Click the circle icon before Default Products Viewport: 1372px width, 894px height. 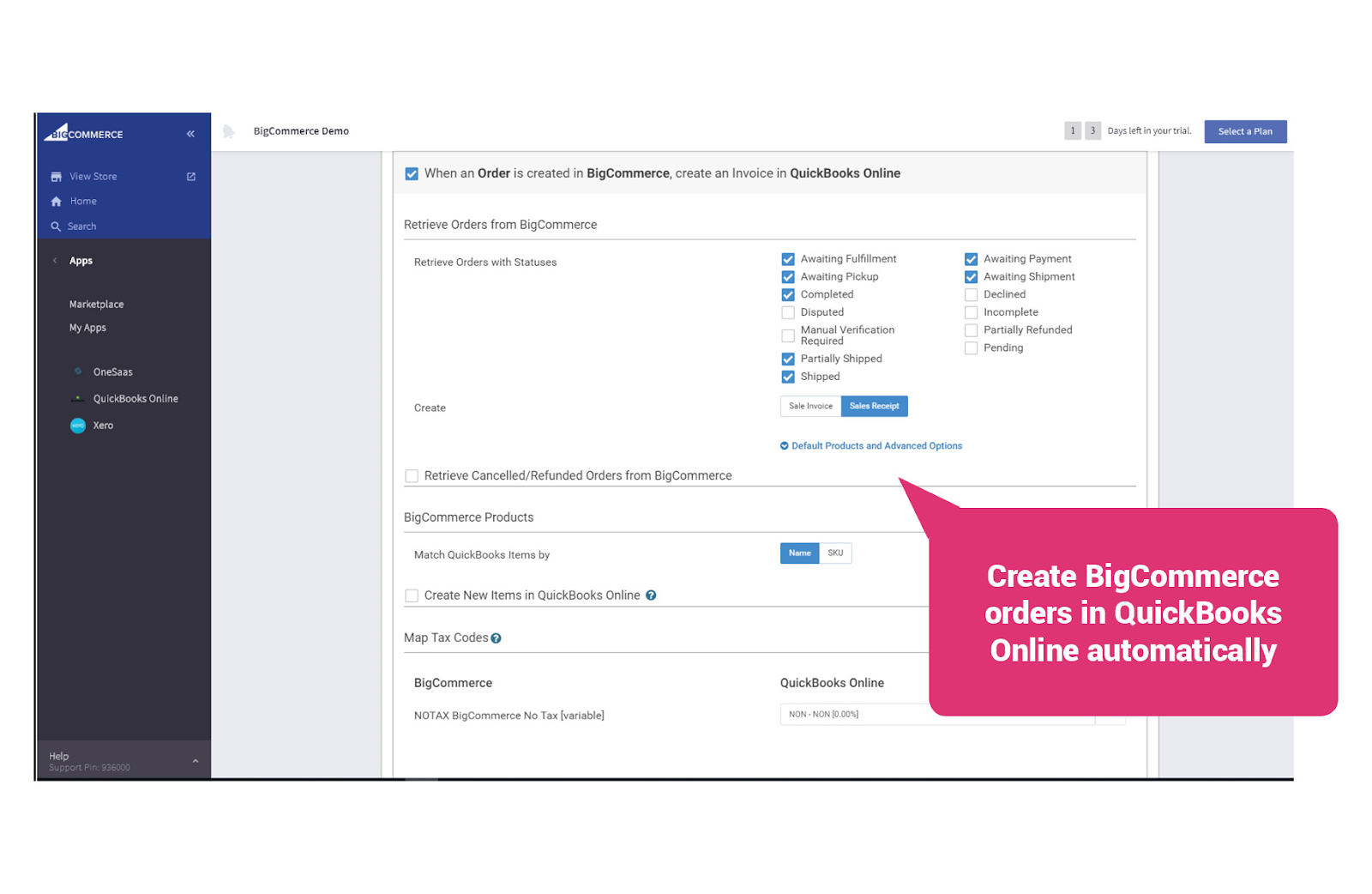(784, 446)
